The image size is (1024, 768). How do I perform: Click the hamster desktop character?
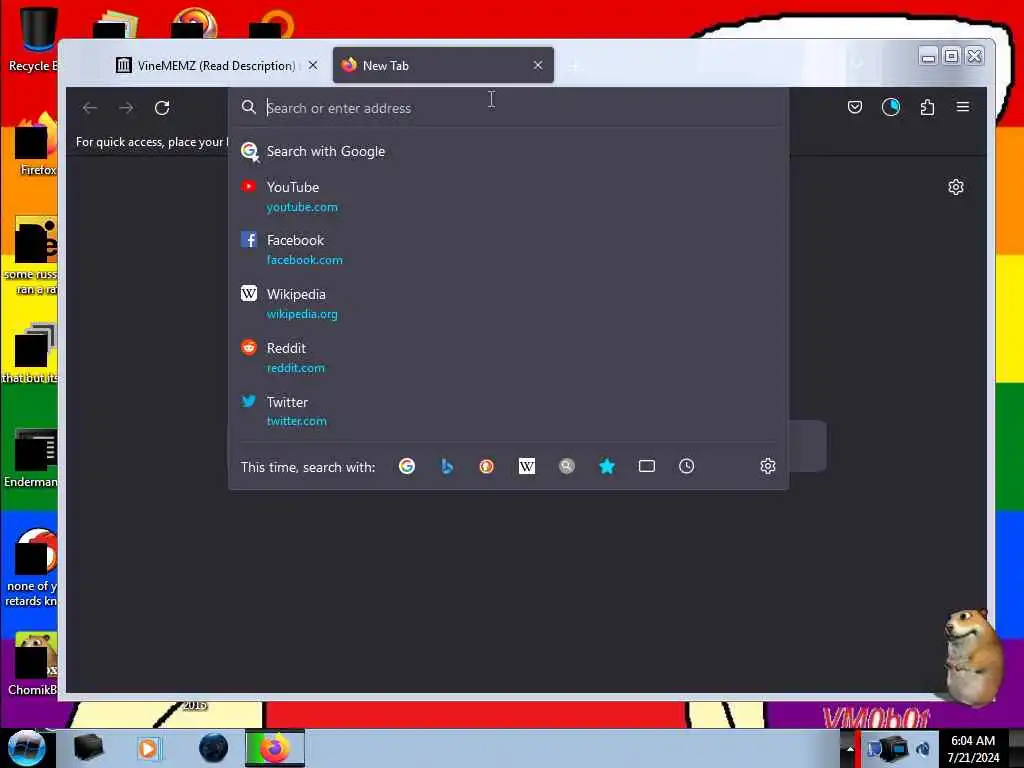tap(972, 656)
